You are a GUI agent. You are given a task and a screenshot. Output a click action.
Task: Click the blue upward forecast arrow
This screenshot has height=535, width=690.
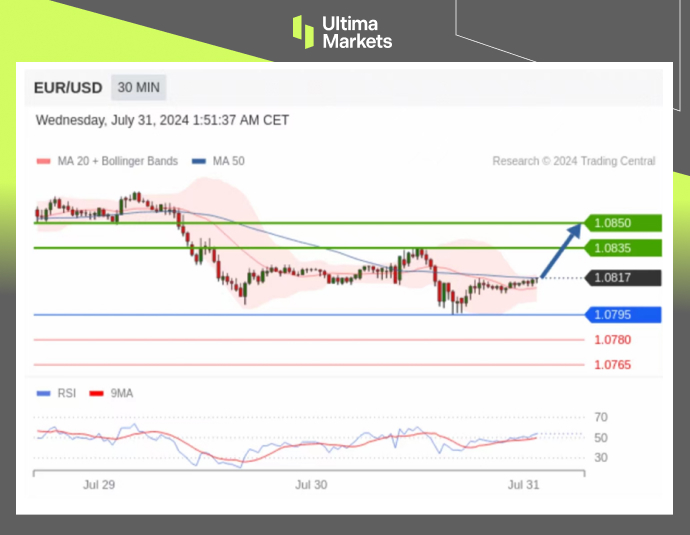562,250
